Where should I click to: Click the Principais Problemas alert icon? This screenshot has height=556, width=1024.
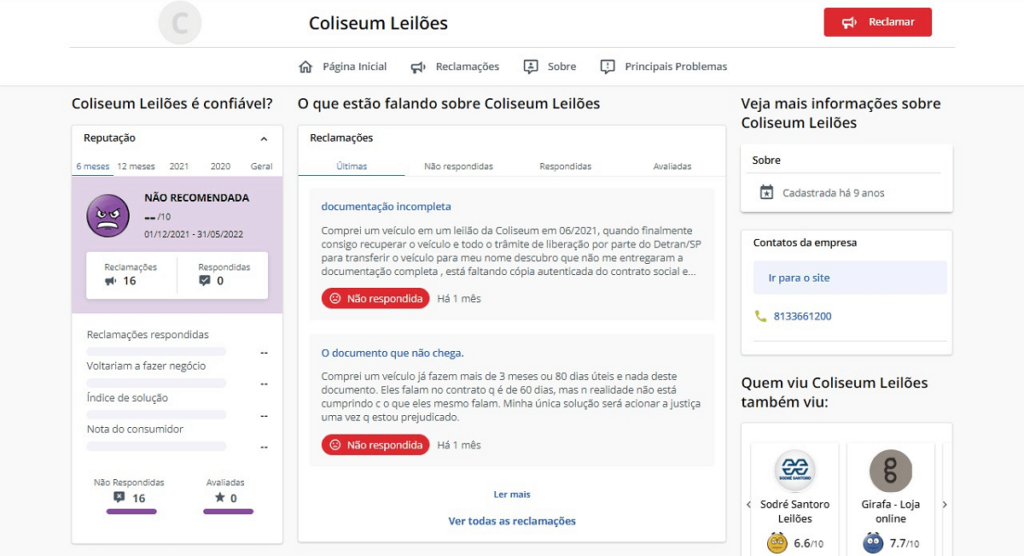coord(607,67)
